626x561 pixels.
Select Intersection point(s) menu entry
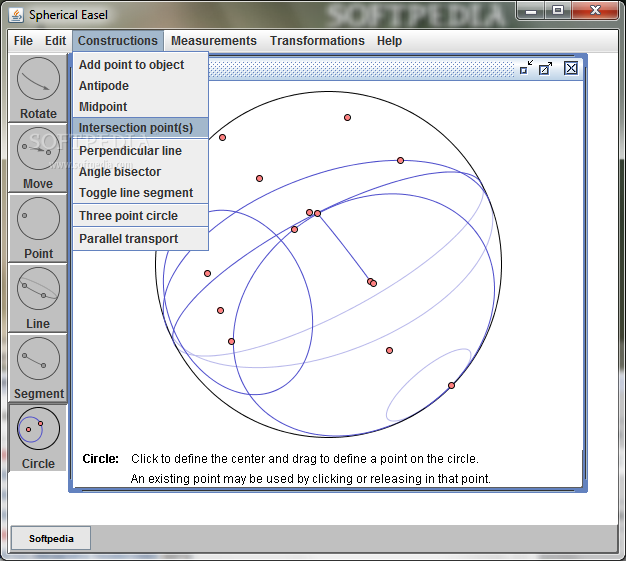141,128
